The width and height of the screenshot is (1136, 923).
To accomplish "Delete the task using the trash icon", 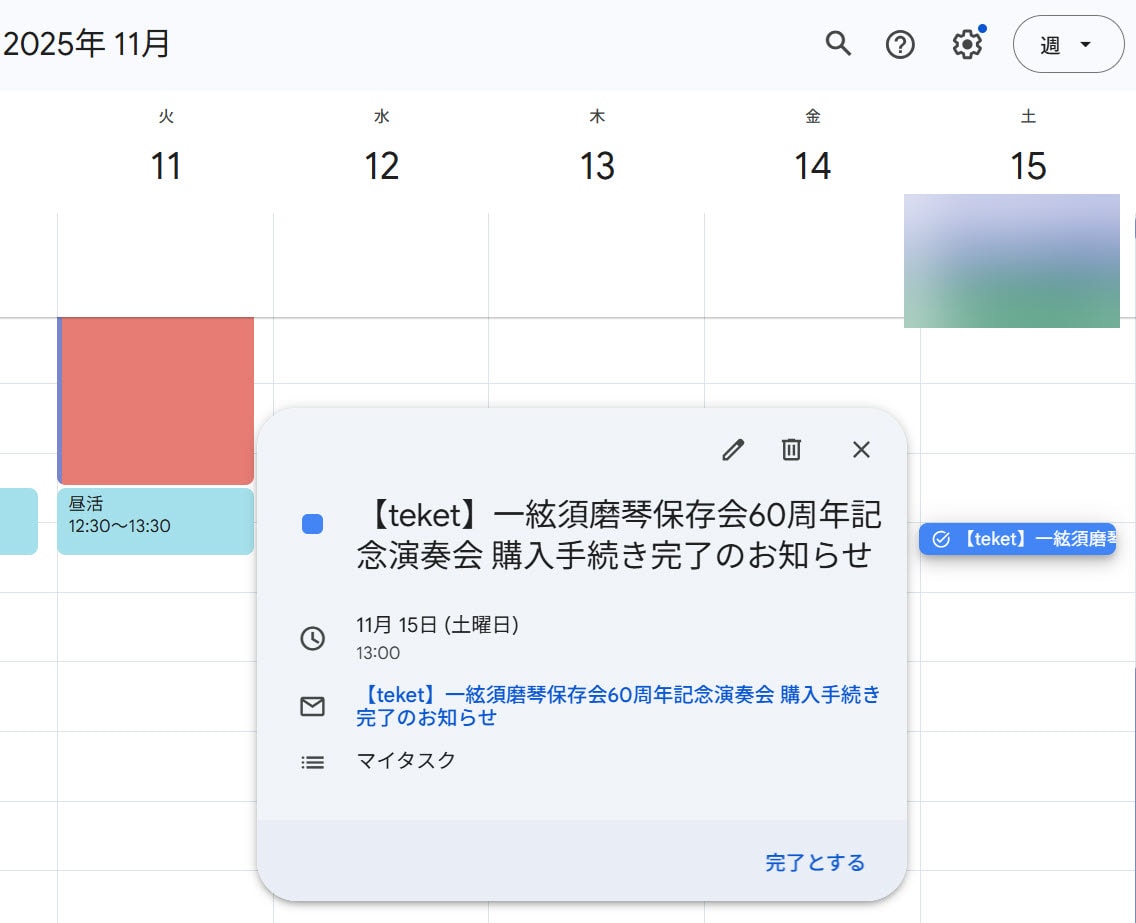I will tap(791, 450).
